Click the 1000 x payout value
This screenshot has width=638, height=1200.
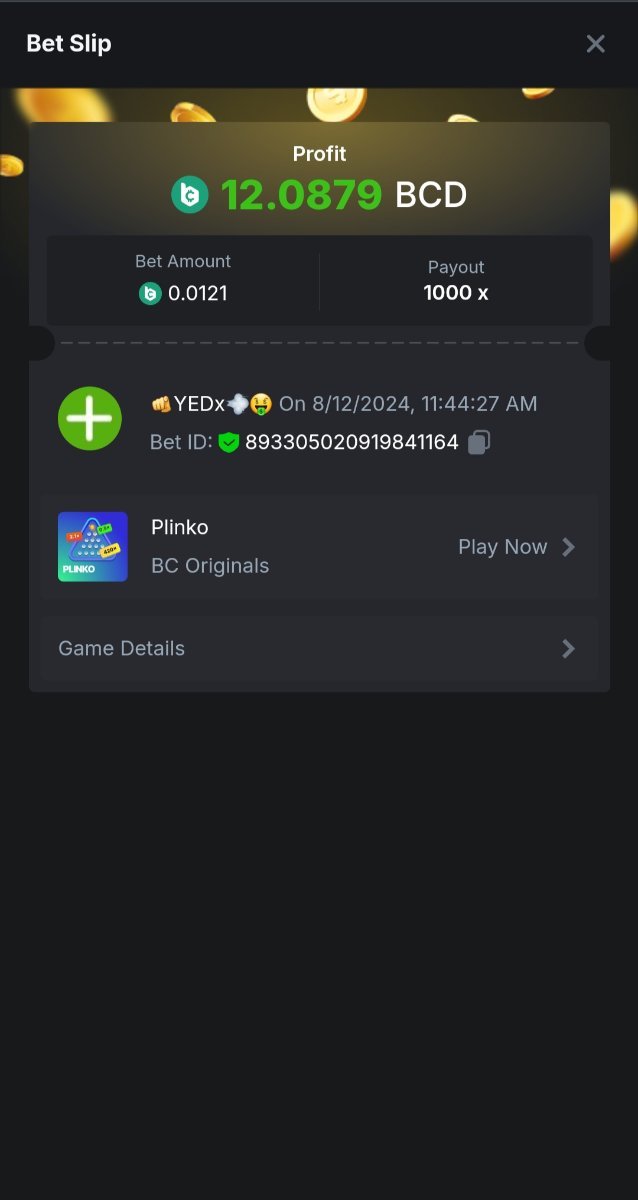[x=456, y=293]
